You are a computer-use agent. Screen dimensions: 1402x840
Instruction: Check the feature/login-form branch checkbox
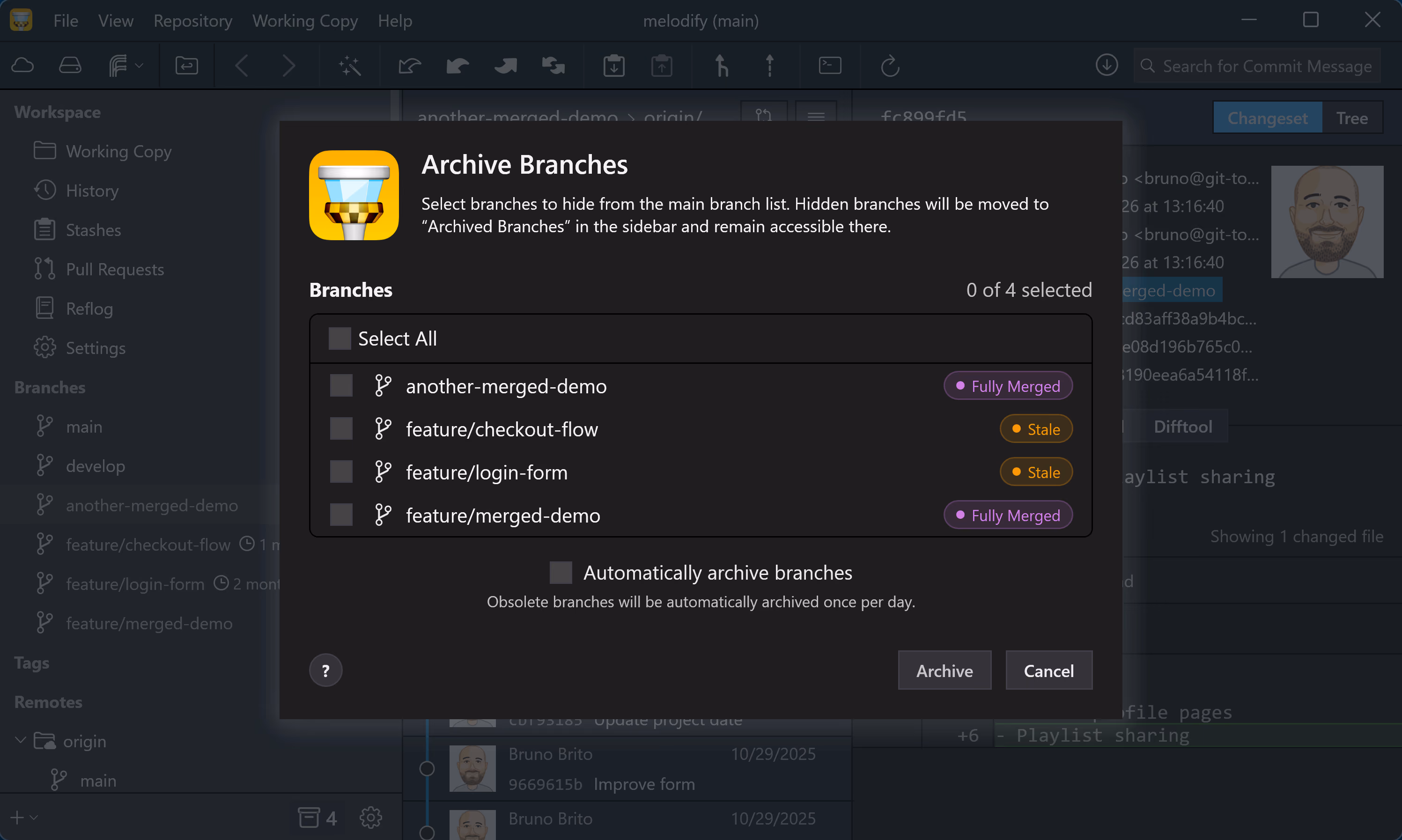pos(341,472)
